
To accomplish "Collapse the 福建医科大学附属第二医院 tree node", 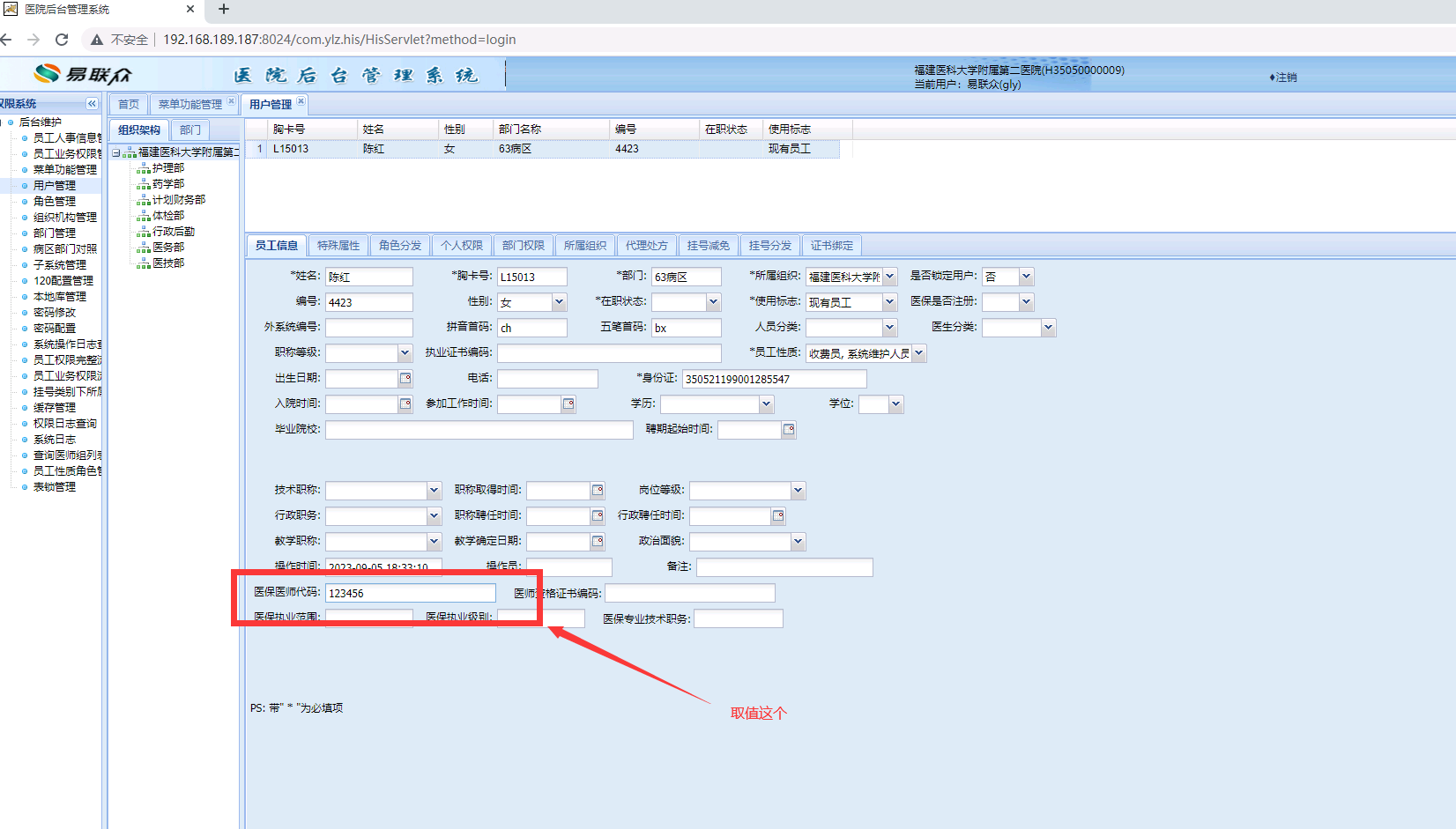I will pos(115,152).
